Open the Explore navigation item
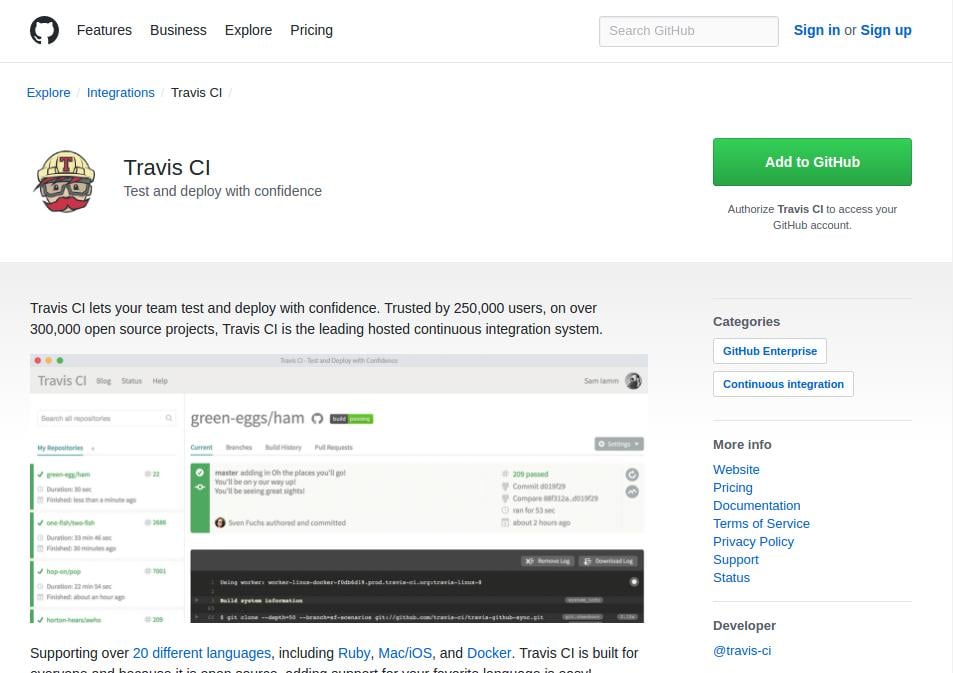 tap(248, 30)
